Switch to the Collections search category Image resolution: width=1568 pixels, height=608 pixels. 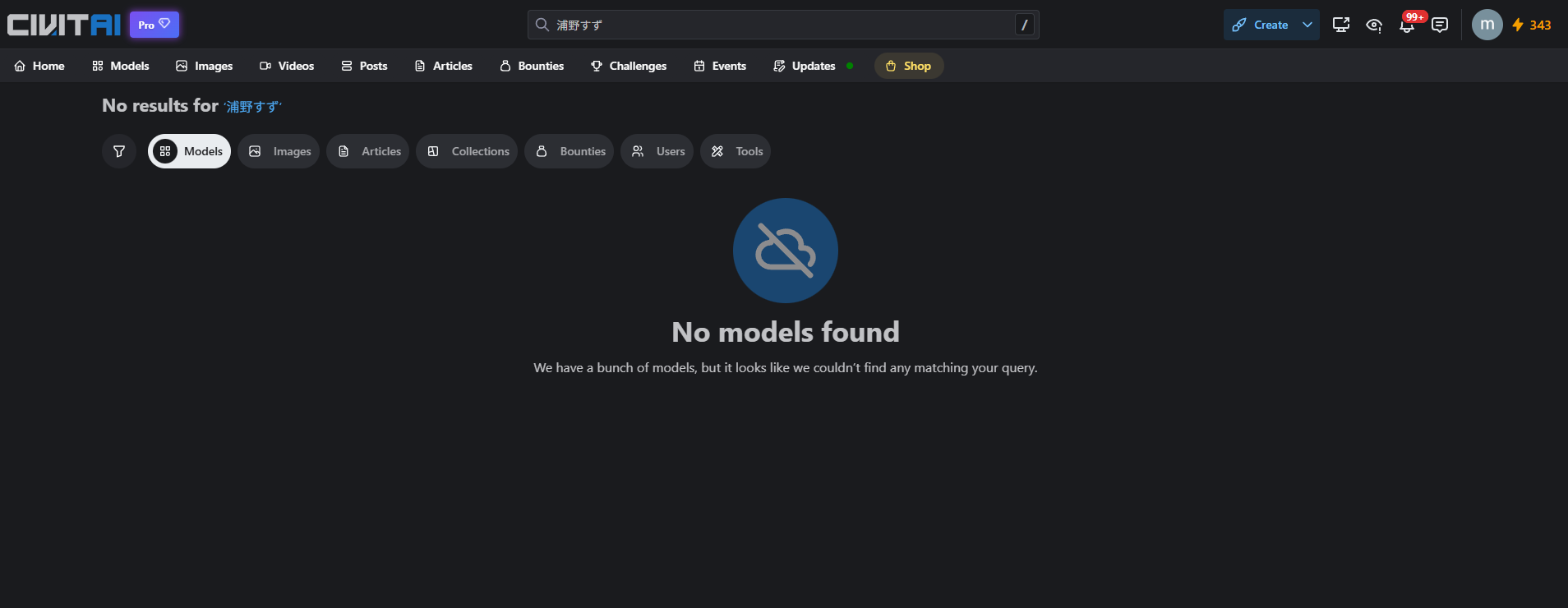click(x=467, y=151)
